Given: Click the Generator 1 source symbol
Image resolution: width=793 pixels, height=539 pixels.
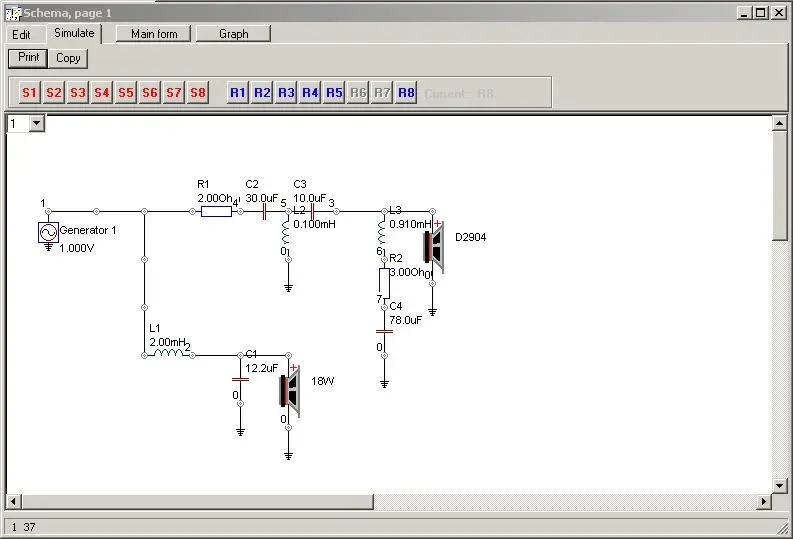Looking at the screenshot, I should pyautogui.click(x=48, y=233).
